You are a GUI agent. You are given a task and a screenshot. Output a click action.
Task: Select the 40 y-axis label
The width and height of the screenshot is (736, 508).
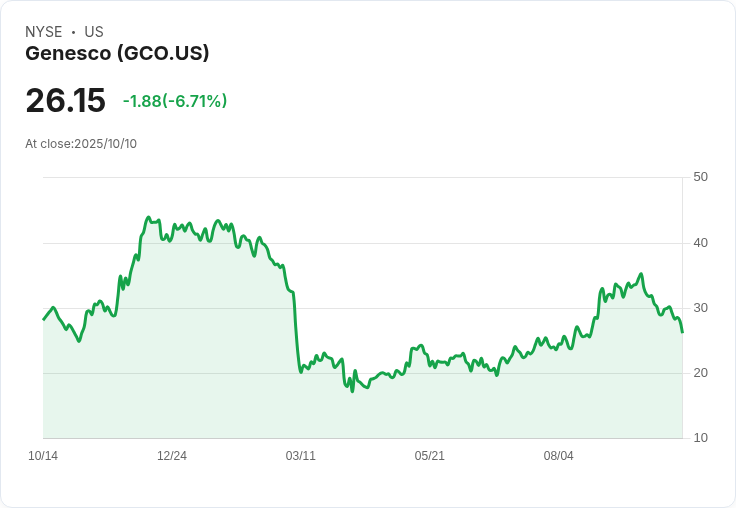click(x=700, y=242)
